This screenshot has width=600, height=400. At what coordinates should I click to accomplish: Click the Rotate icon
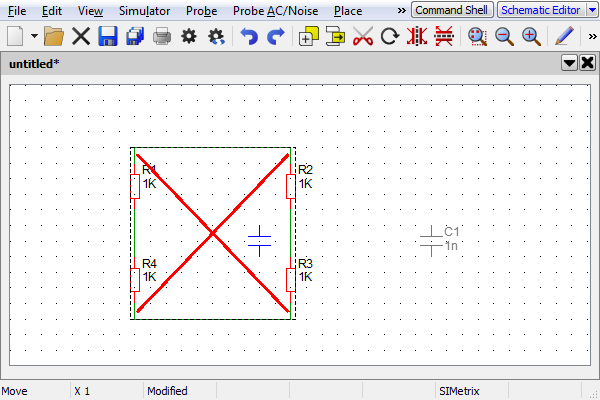[390, 36]
